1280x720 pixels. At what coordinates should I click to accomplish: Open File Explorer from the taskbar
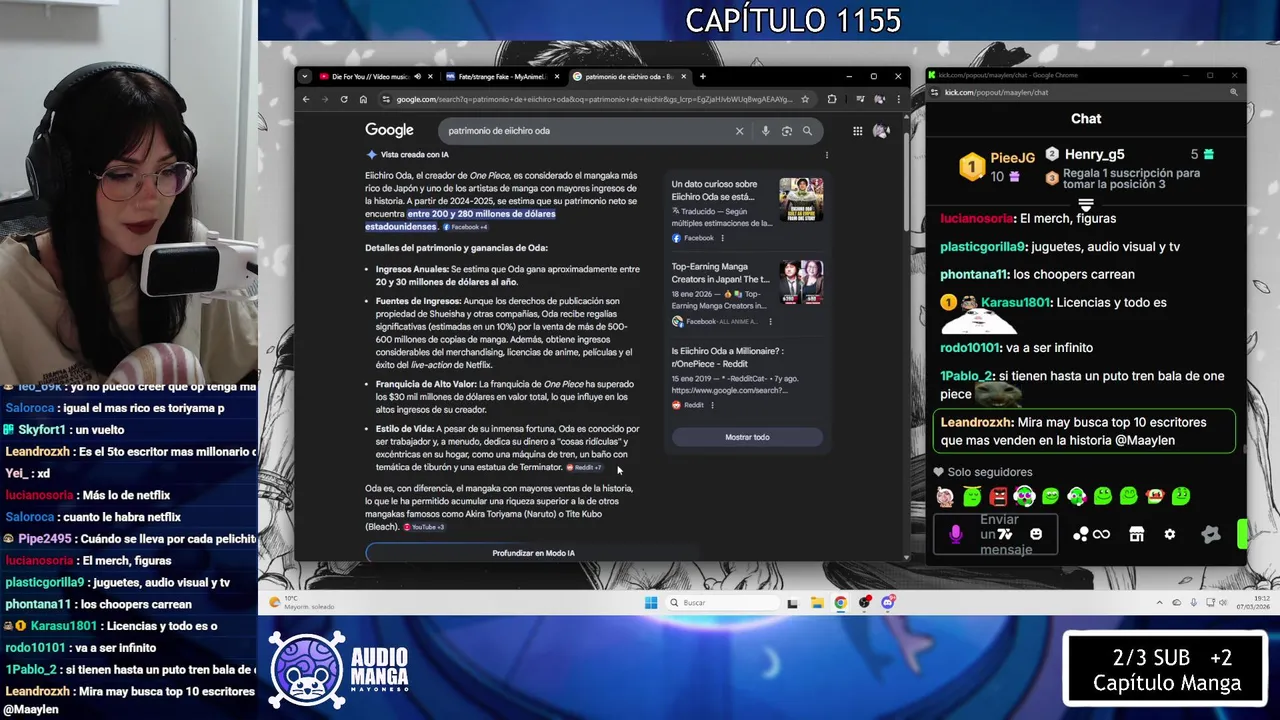coord(817,602)
